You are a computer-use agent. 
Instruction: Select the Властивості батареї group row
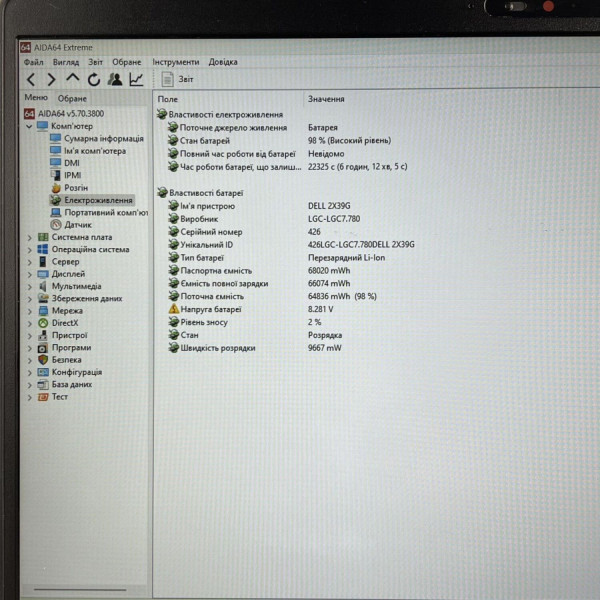pos(200,193)
